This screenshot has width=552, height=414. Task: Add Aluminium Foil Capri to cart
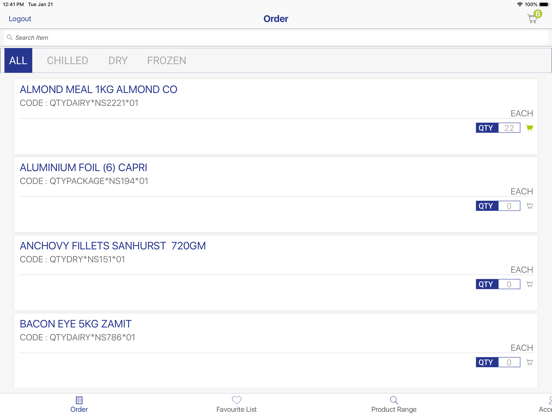(x=529, y=206)
